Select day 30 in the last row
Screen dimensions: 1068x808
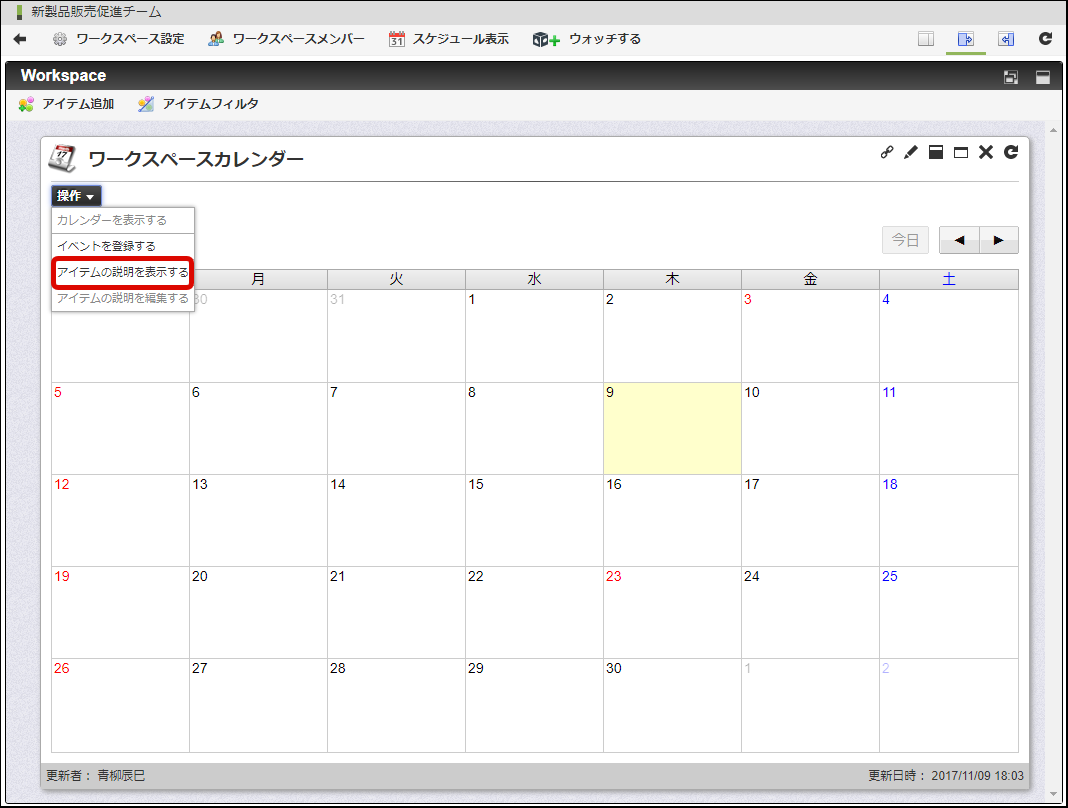(x=672, y=706)
